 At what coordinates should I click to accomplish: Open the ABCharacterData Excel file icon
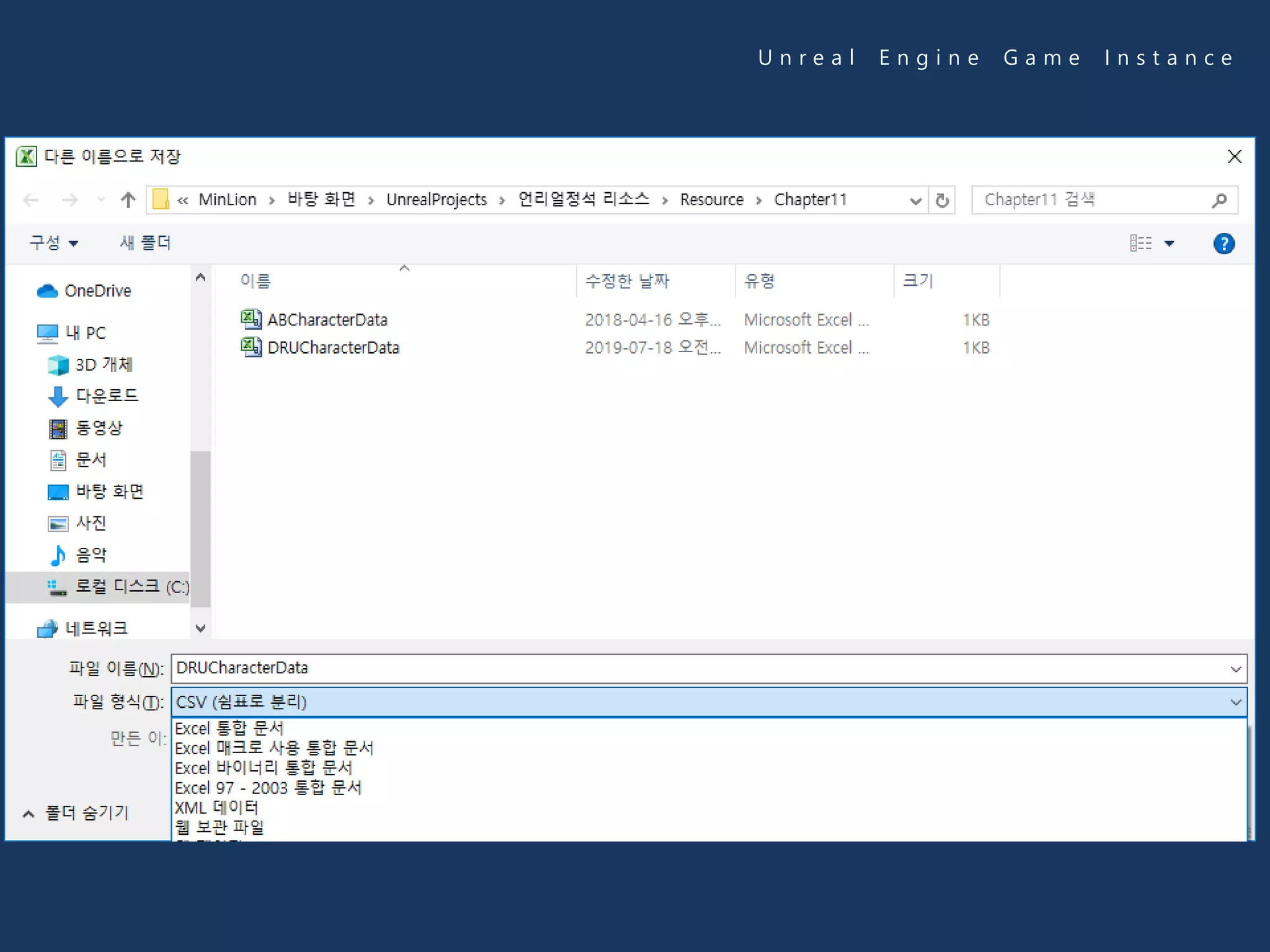(x=251, y=319)
